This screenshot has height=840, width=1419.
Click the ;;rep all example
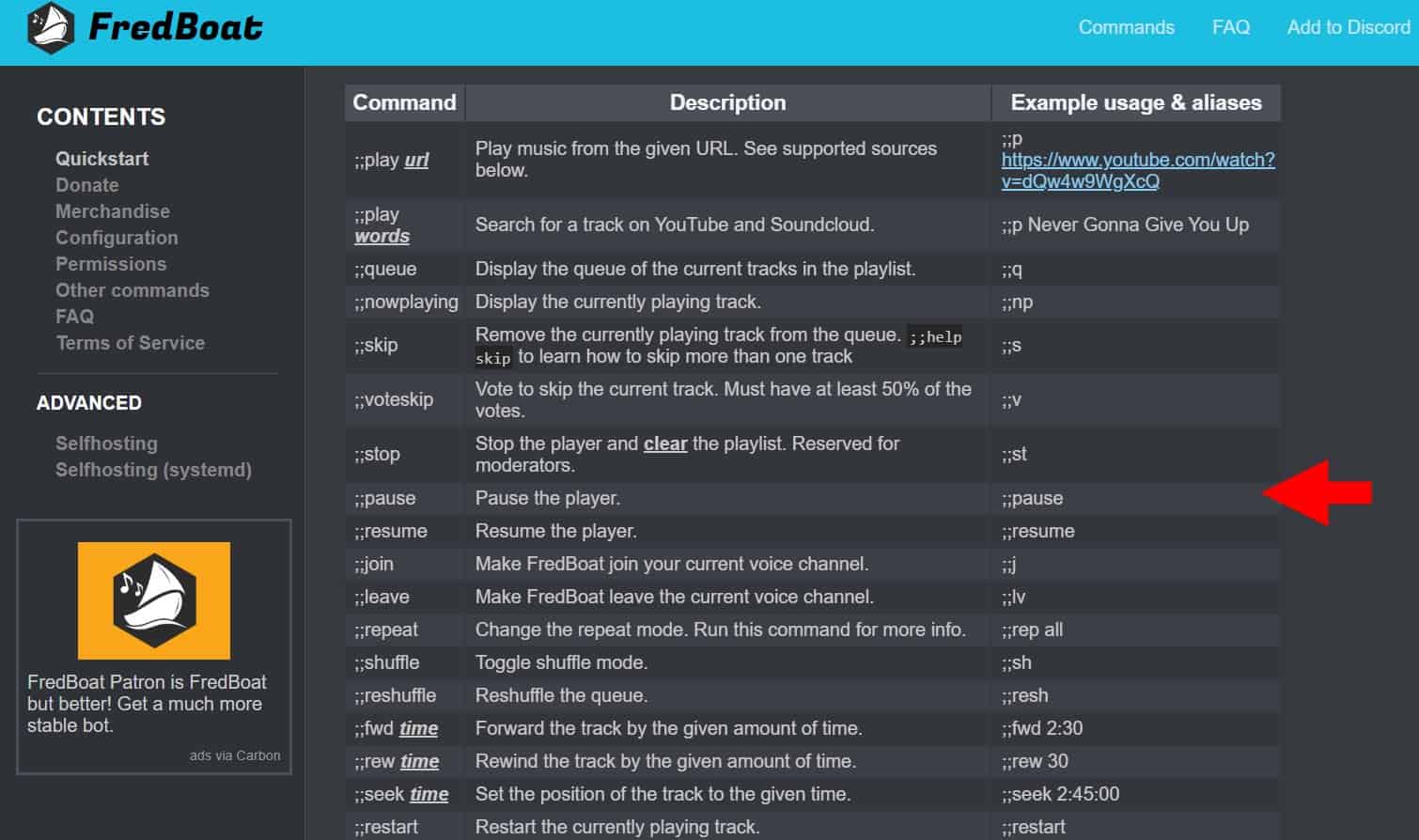point(1032,630)
